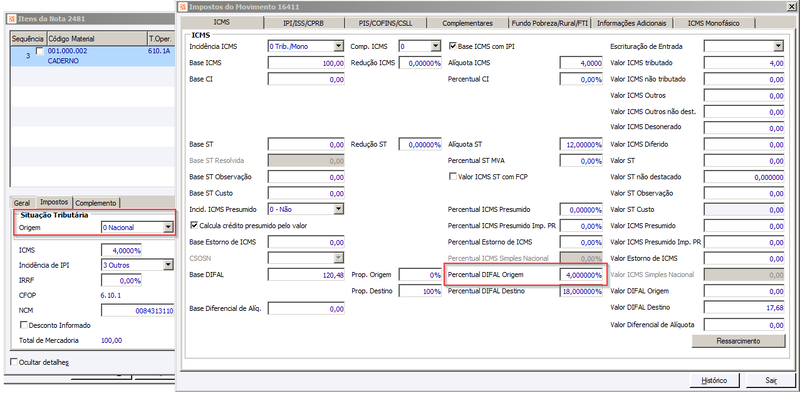Click the Histórico button
This screenshot has height=393, width=800.
(x=714, y=381)
